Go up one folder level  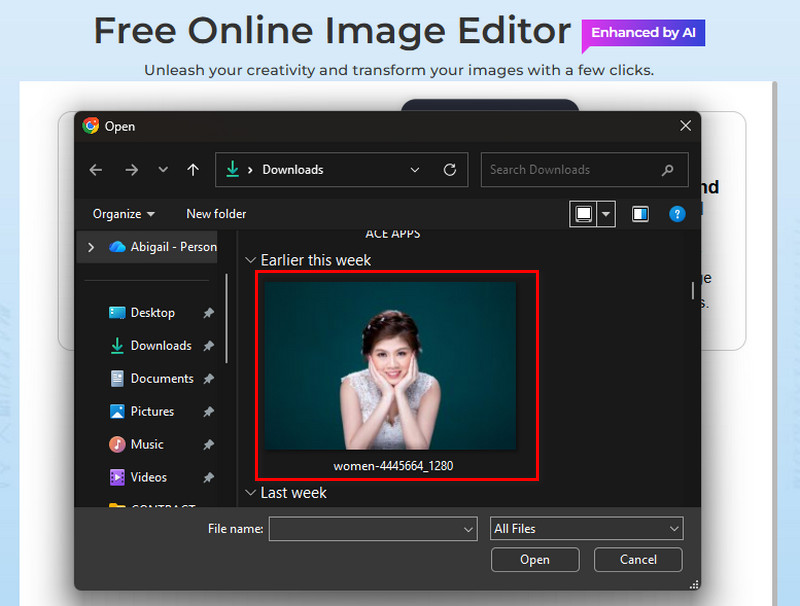193,170
